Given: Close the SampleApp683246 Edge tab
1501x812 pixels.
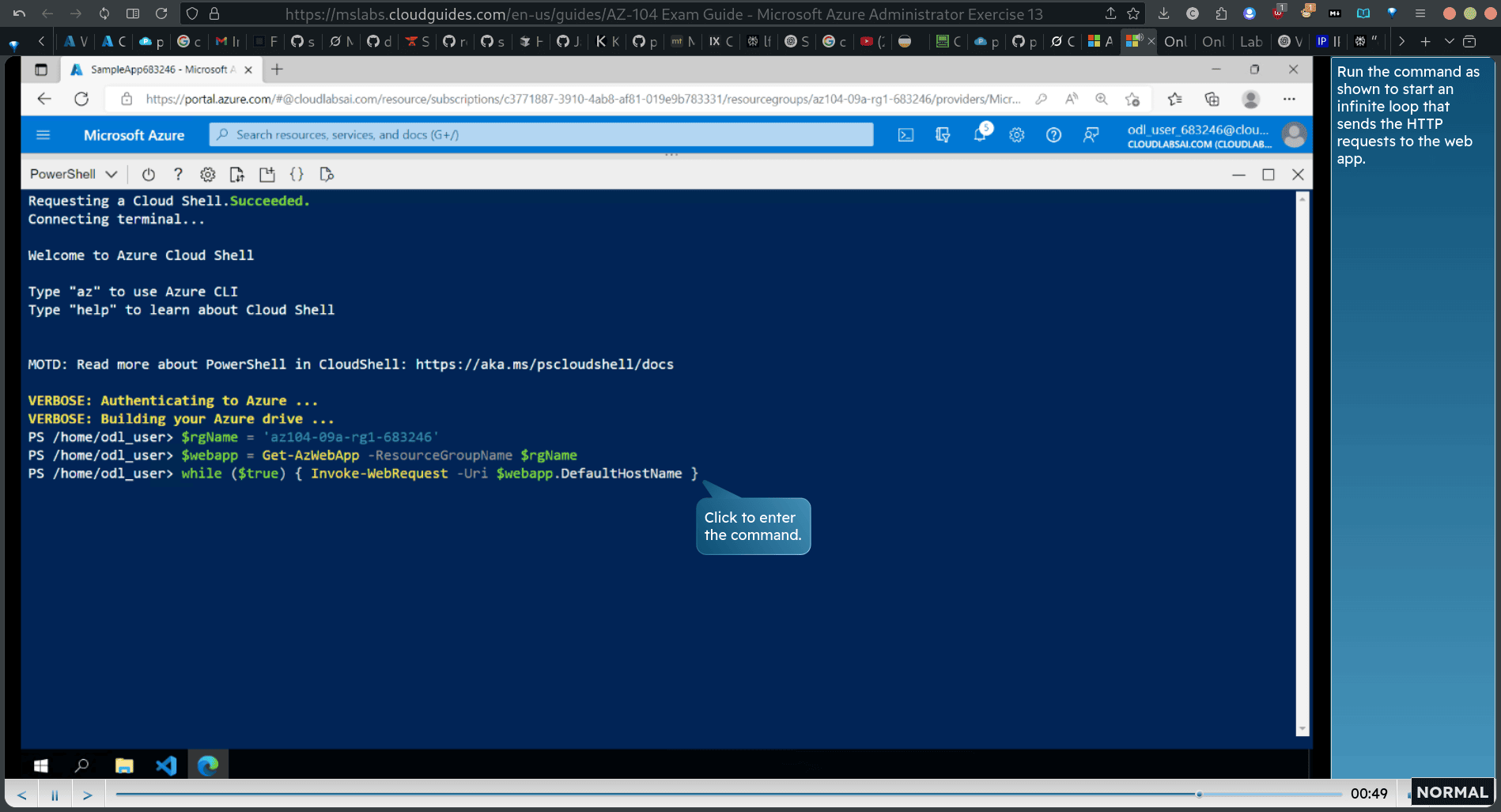Looking at the screenshot, I should tap(248, 70).
